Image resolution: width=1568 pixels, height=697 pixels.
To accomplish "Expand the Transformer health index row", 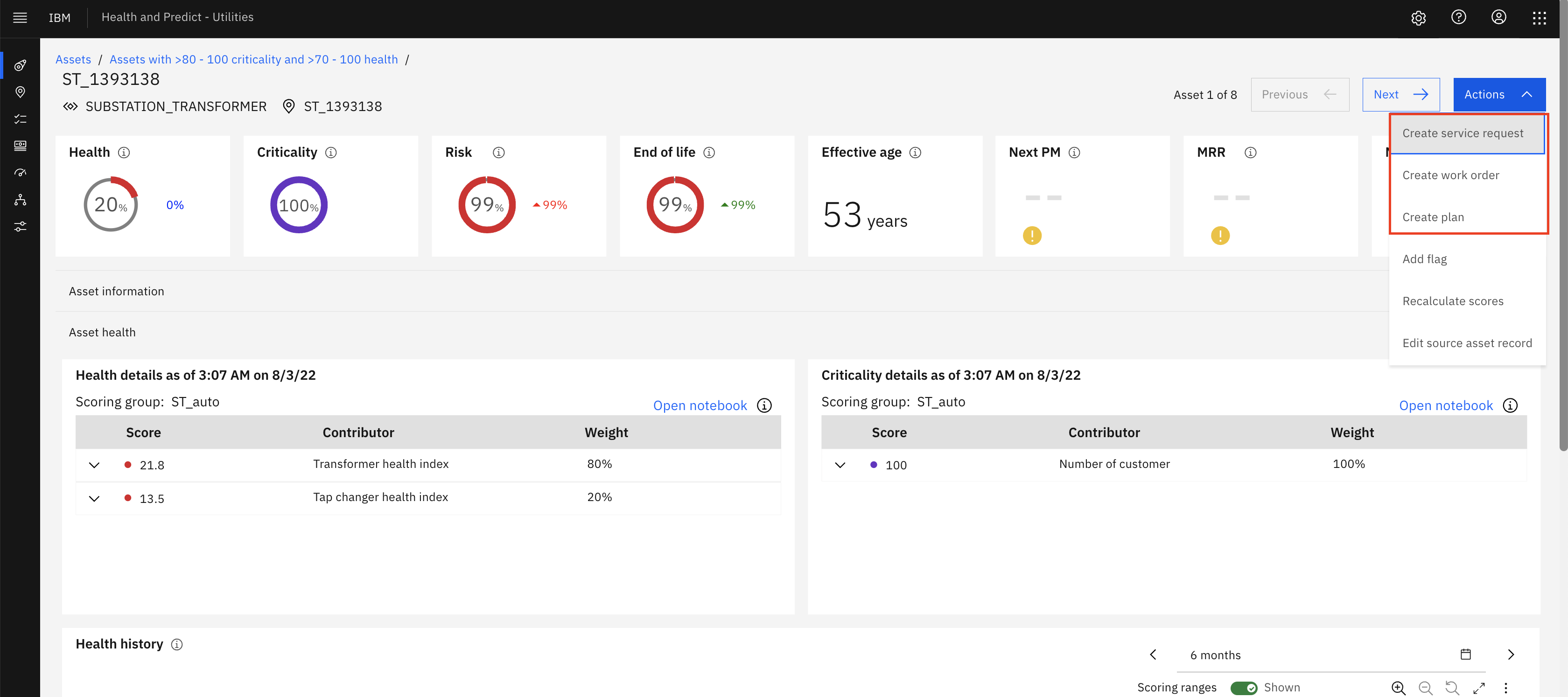I will point(94,465).
